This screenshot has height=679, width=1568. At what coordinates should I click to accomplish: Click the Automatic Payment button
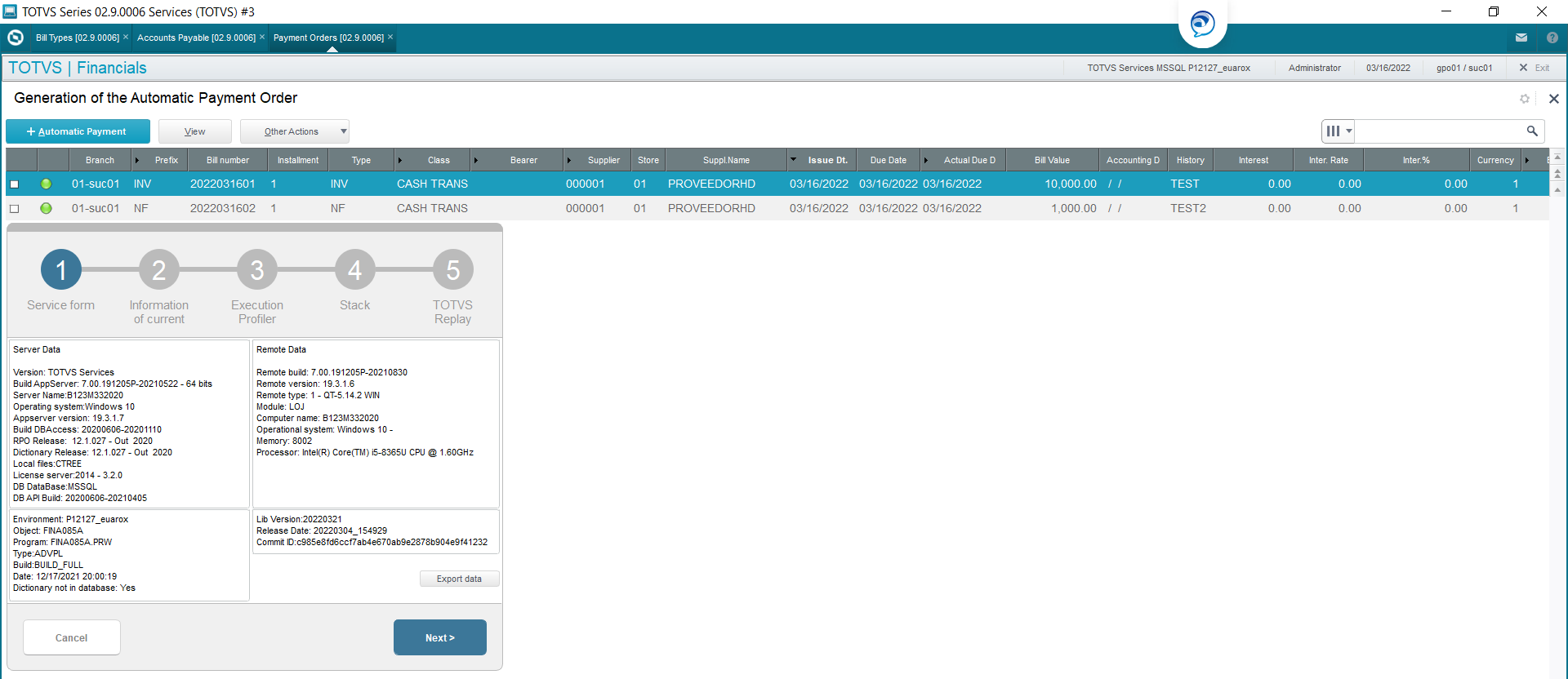(x=78, y=131)
